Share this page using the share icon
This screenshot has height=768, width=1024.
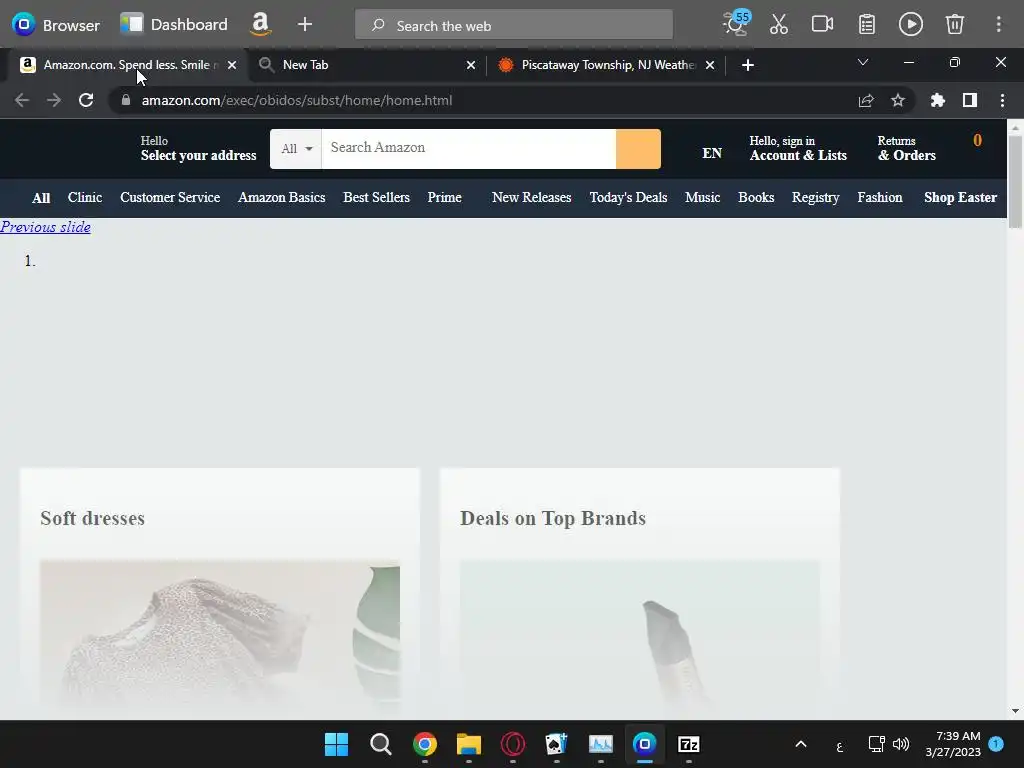pos(866,100)
